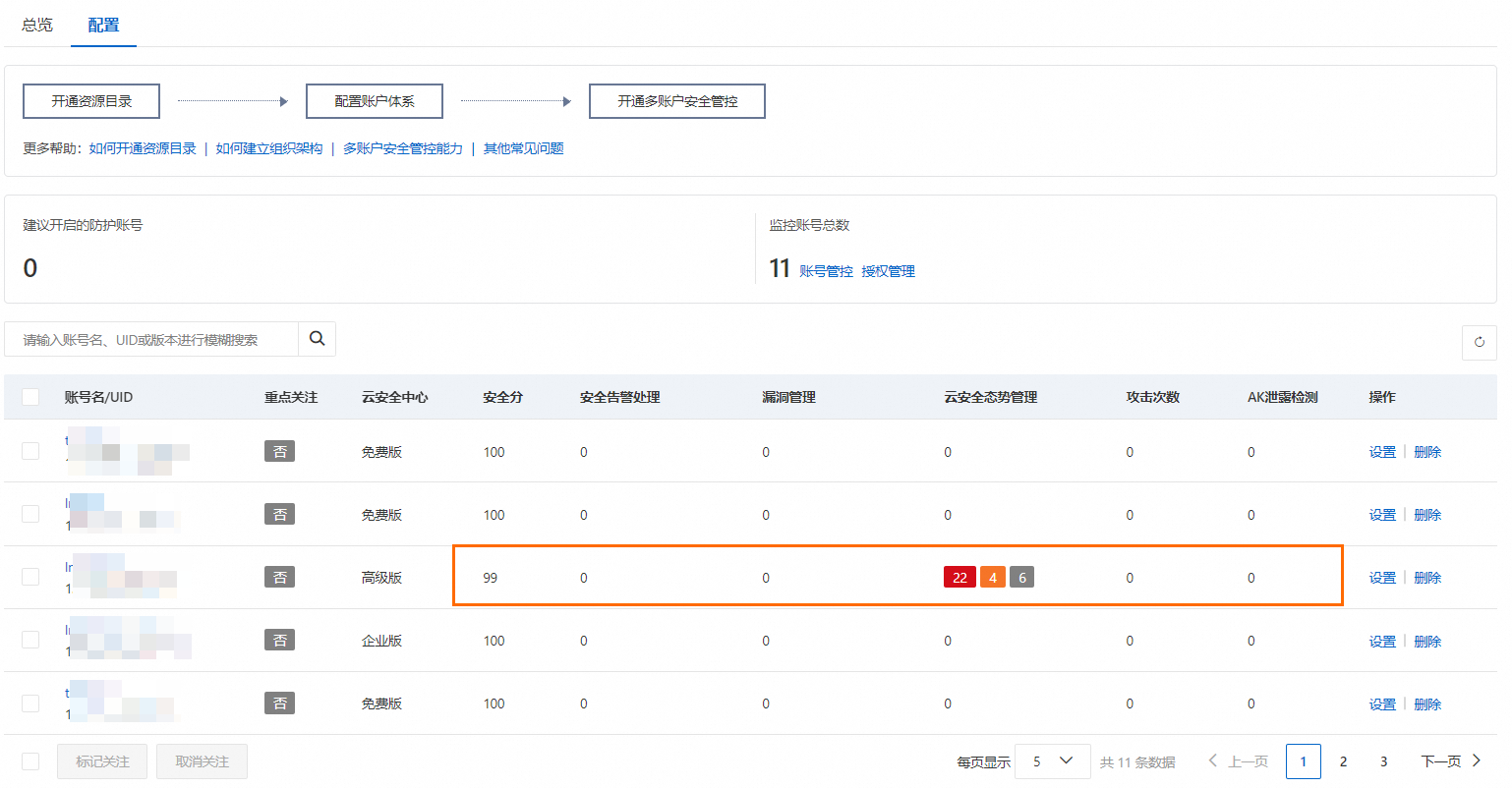This screenshot has width=1512, height=788.
Task: Click the 安全分 column header
Action: [x=502, y=397]
